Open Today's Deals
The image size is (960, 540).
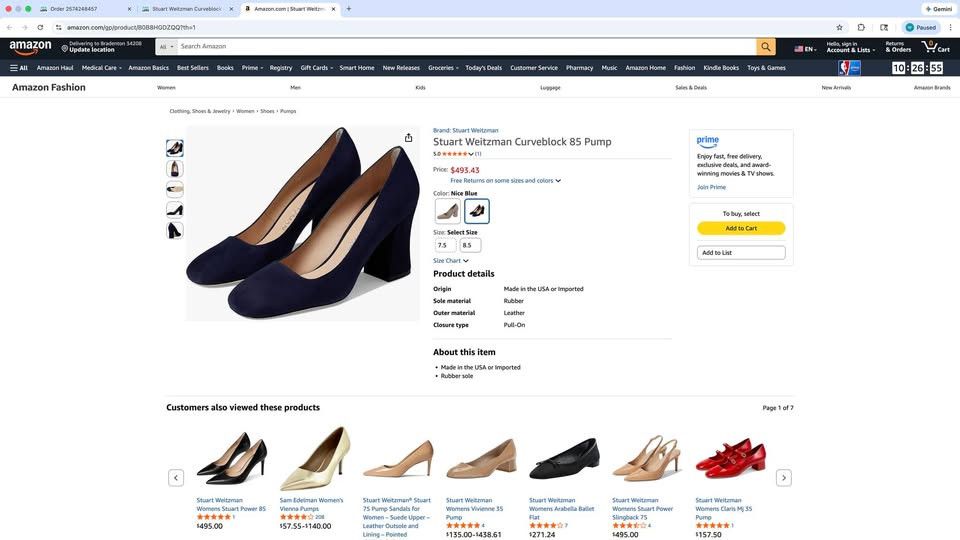pyautogui.click(x=484, y=68)
